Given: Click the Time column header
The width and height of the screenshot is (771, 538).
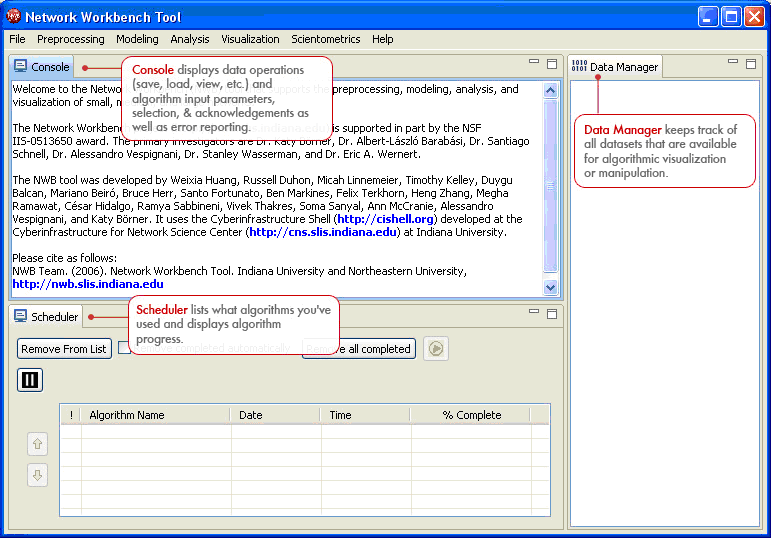Looking at the screenshot, I should click(x=365, y=415).
